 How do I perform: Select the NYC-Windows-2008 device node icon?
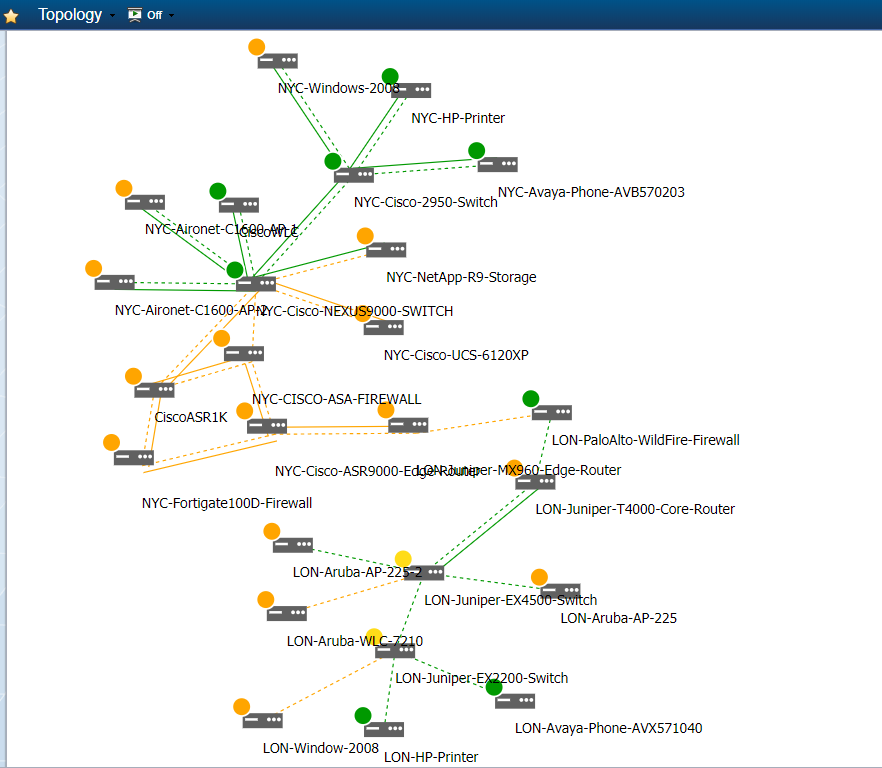click(277, 61)
